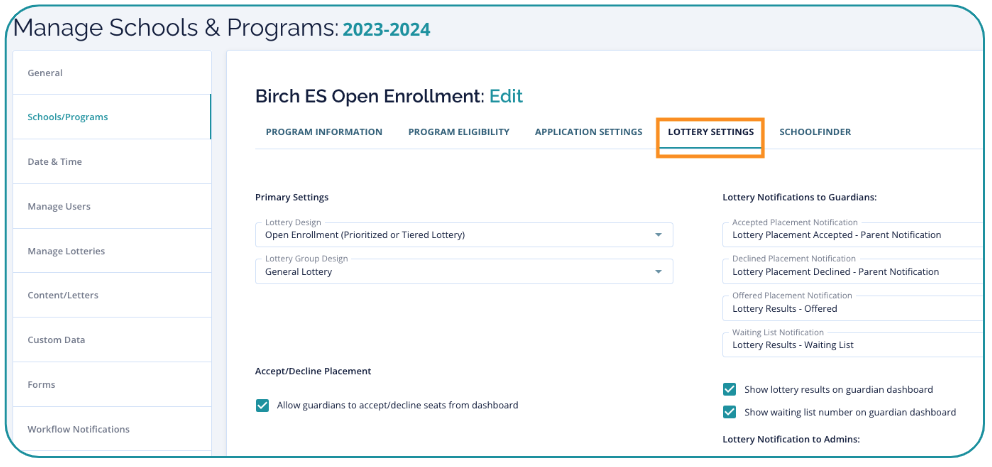Expand the Lottery Group Design dropdown arrow
The image size is (992, 467).
pyautogui.click(x=658, y=272)
